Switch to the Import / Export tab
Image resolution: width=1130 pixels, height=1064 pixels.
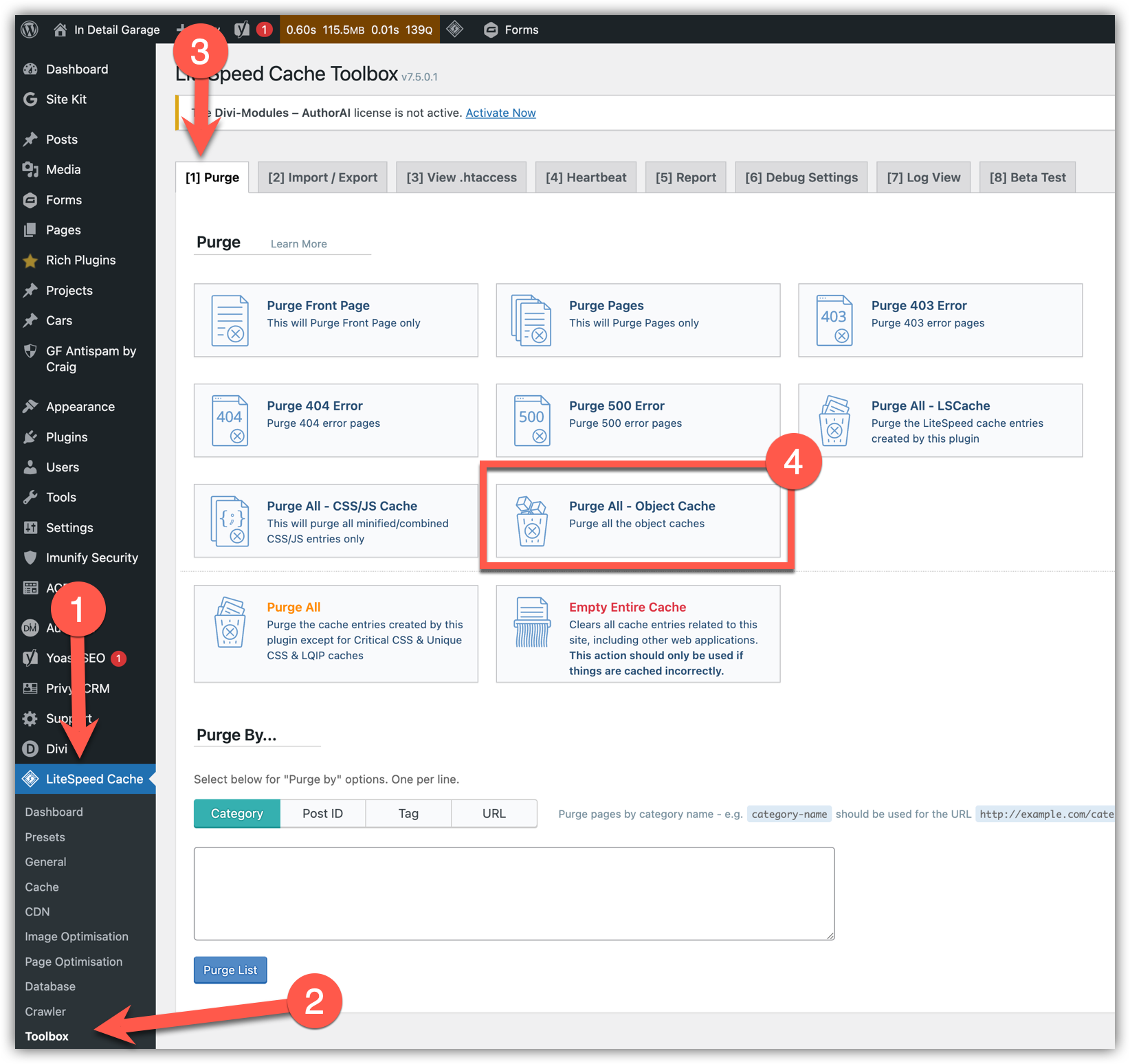pos(322,177)
